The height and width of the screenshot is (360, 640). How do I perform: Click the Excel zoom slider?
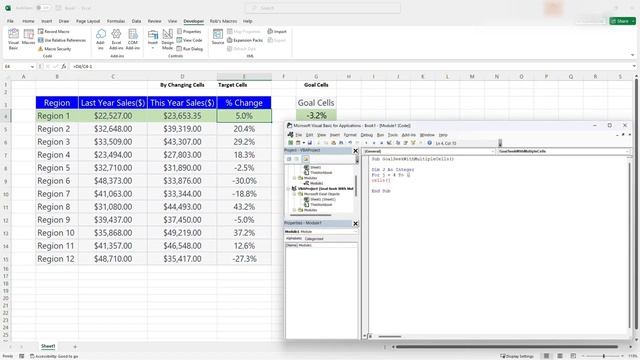pos(604,356)
